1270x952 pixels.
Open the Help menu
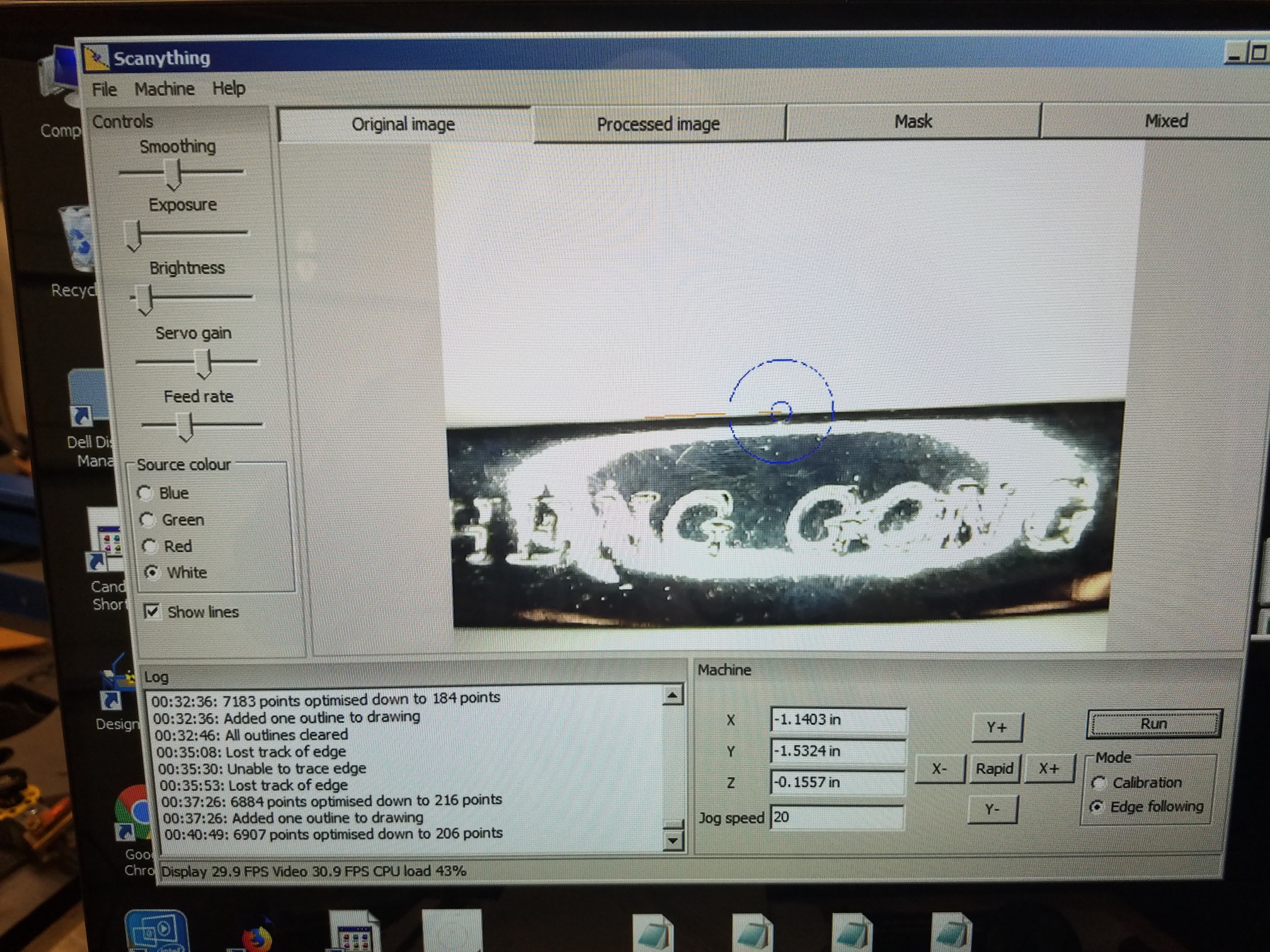[x=229, y=88]
